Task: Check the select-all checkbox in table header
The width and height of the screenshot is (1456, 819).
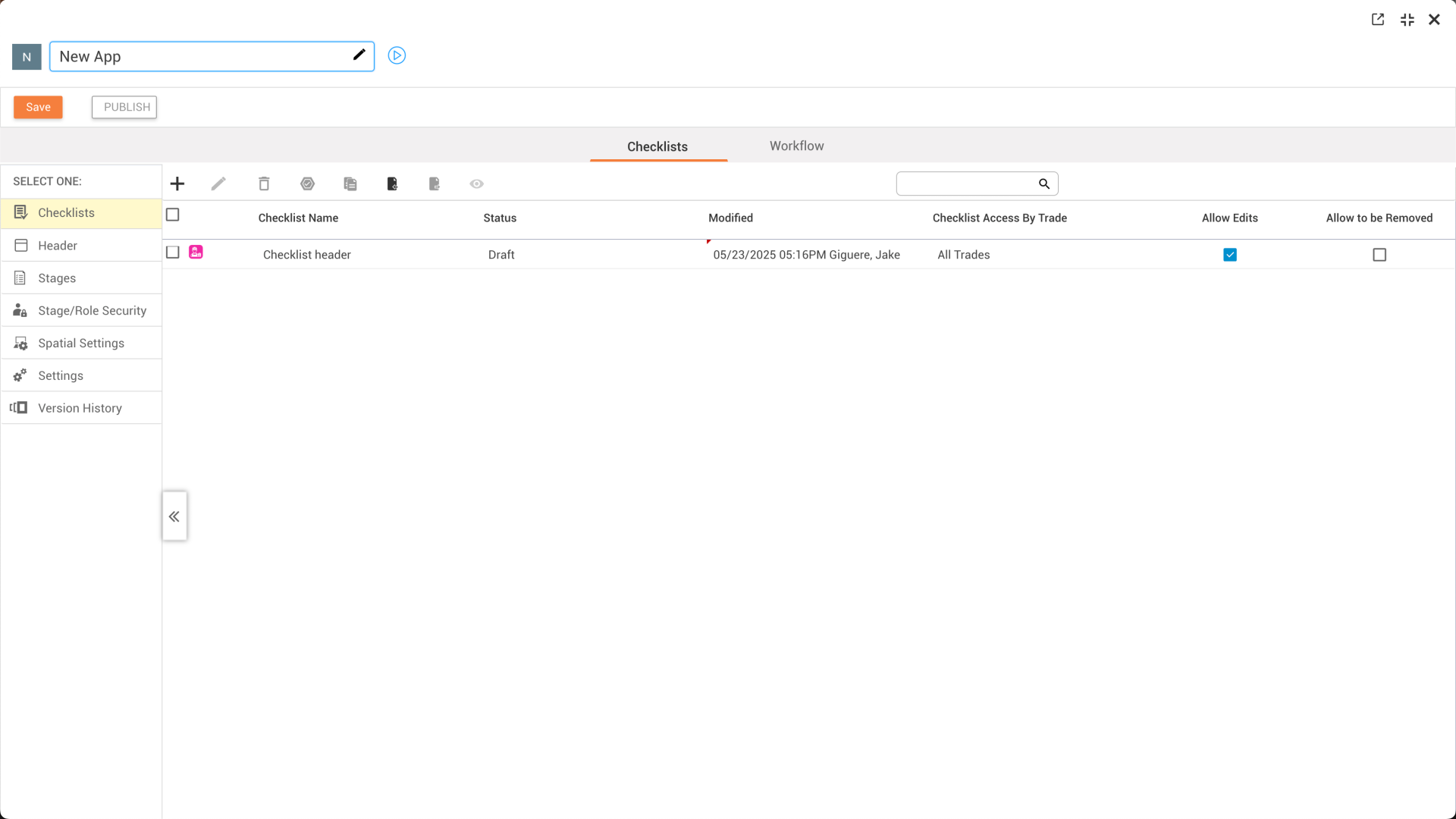Action: (x=173, y=215)
